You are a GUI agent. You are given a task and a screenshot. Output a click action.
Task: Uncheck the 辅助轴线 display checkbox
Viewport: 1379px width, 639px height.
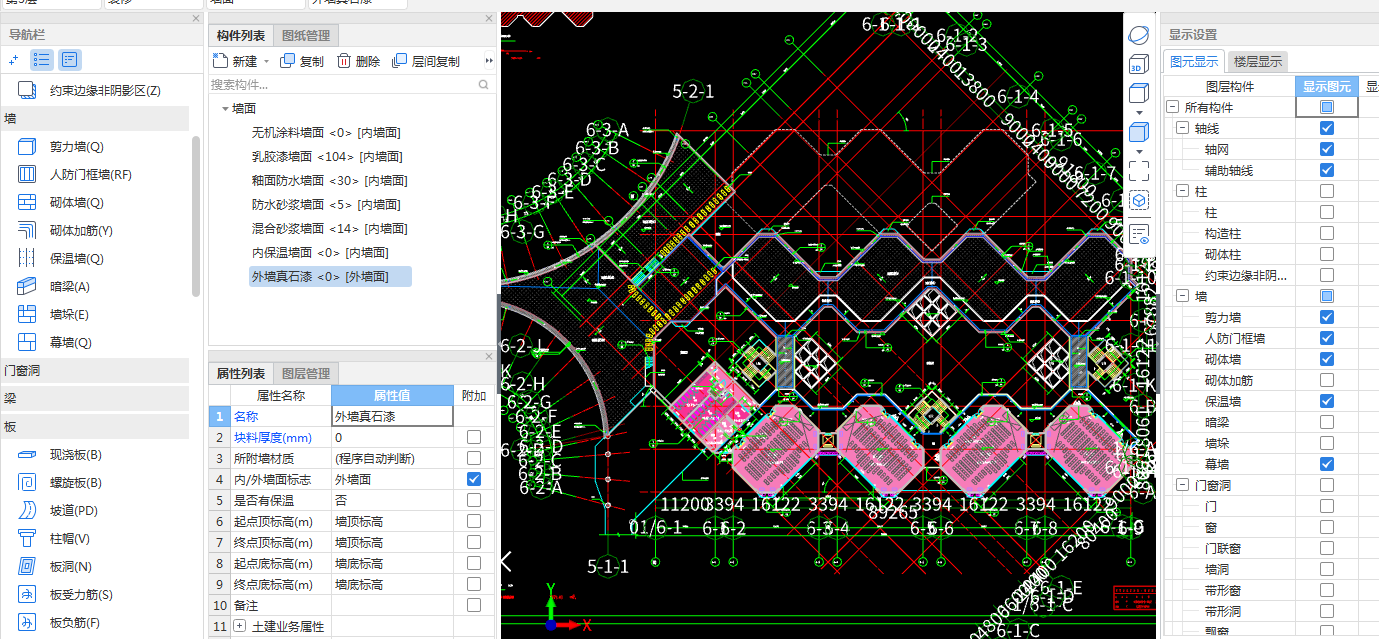click(x=1327, y=170)
